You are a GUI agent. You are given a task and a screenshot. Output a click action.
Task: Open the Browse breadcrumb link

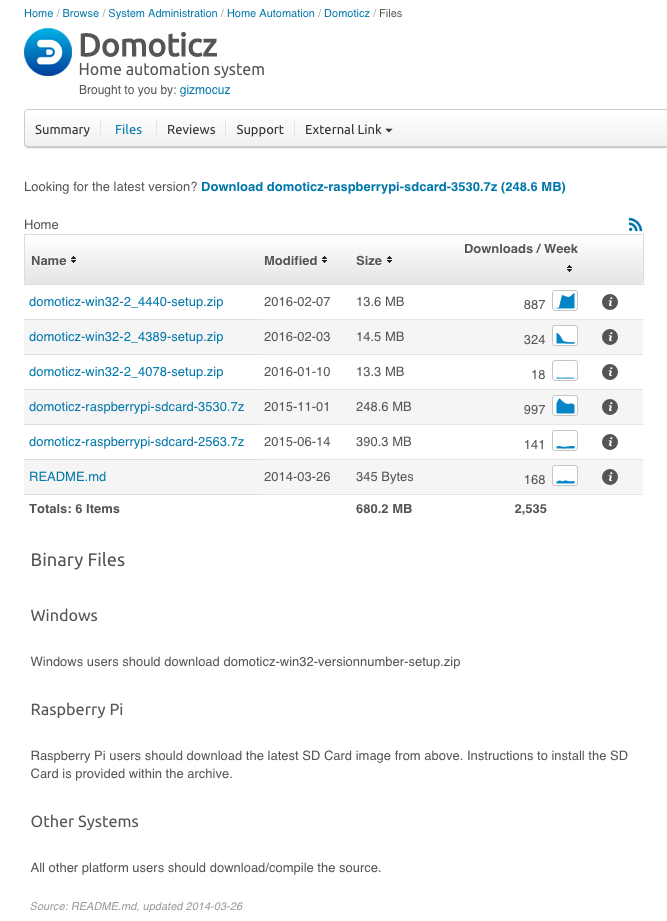pyautogui.click(x=80, y=13)
